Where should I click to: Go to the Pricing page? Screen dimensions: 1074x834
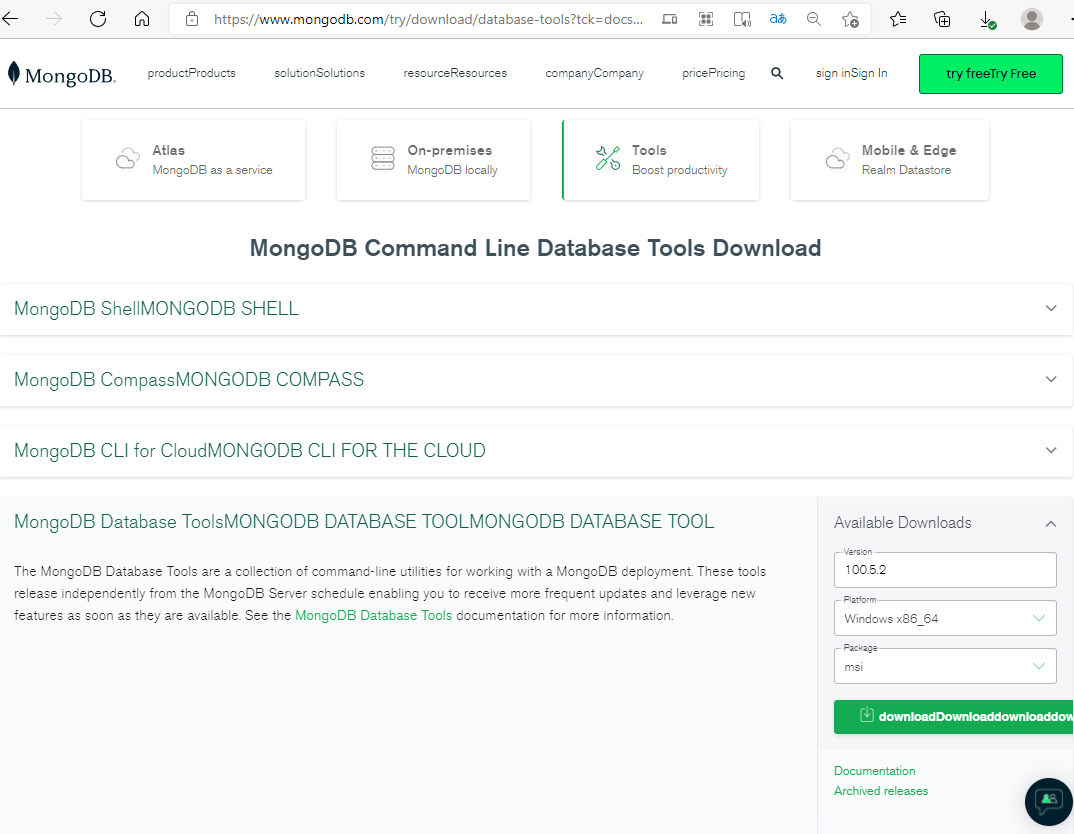point(713,73)
